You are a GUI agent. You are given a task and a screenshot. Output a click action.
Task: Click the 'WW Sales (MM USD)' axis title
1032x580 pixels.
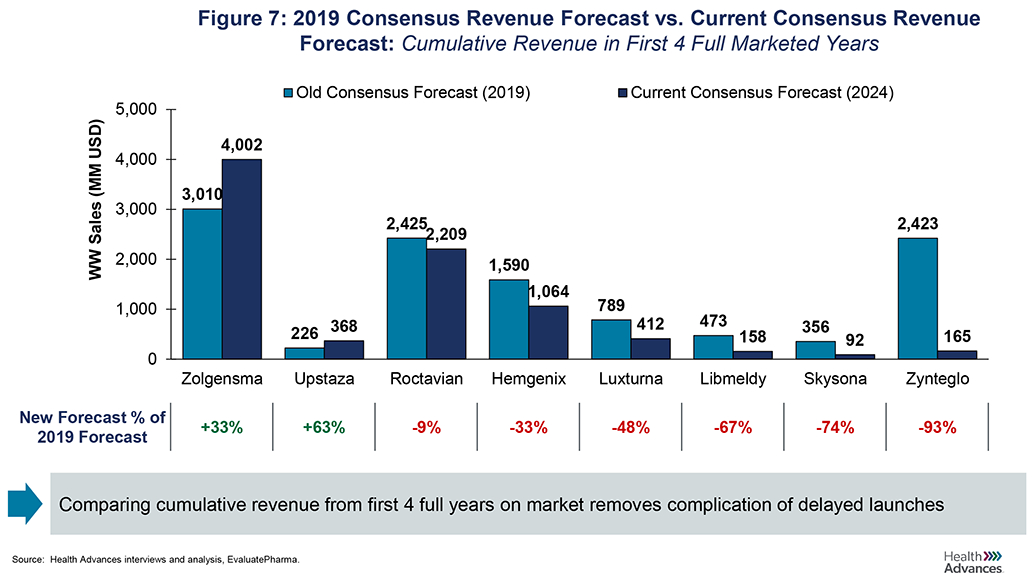click(96, 199)
